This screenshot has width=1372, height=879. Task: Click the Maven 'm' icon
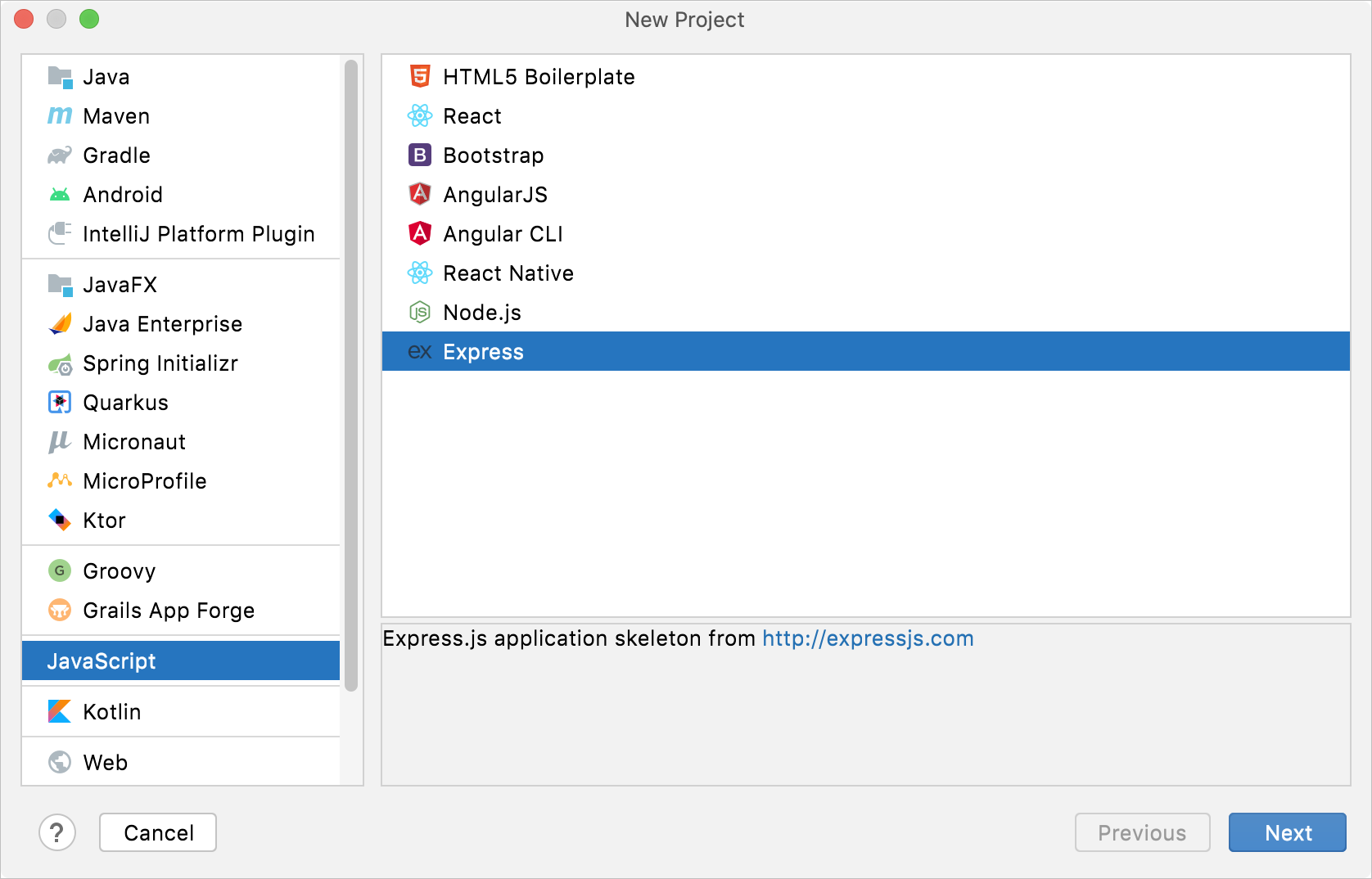click(x=60, y=116)
